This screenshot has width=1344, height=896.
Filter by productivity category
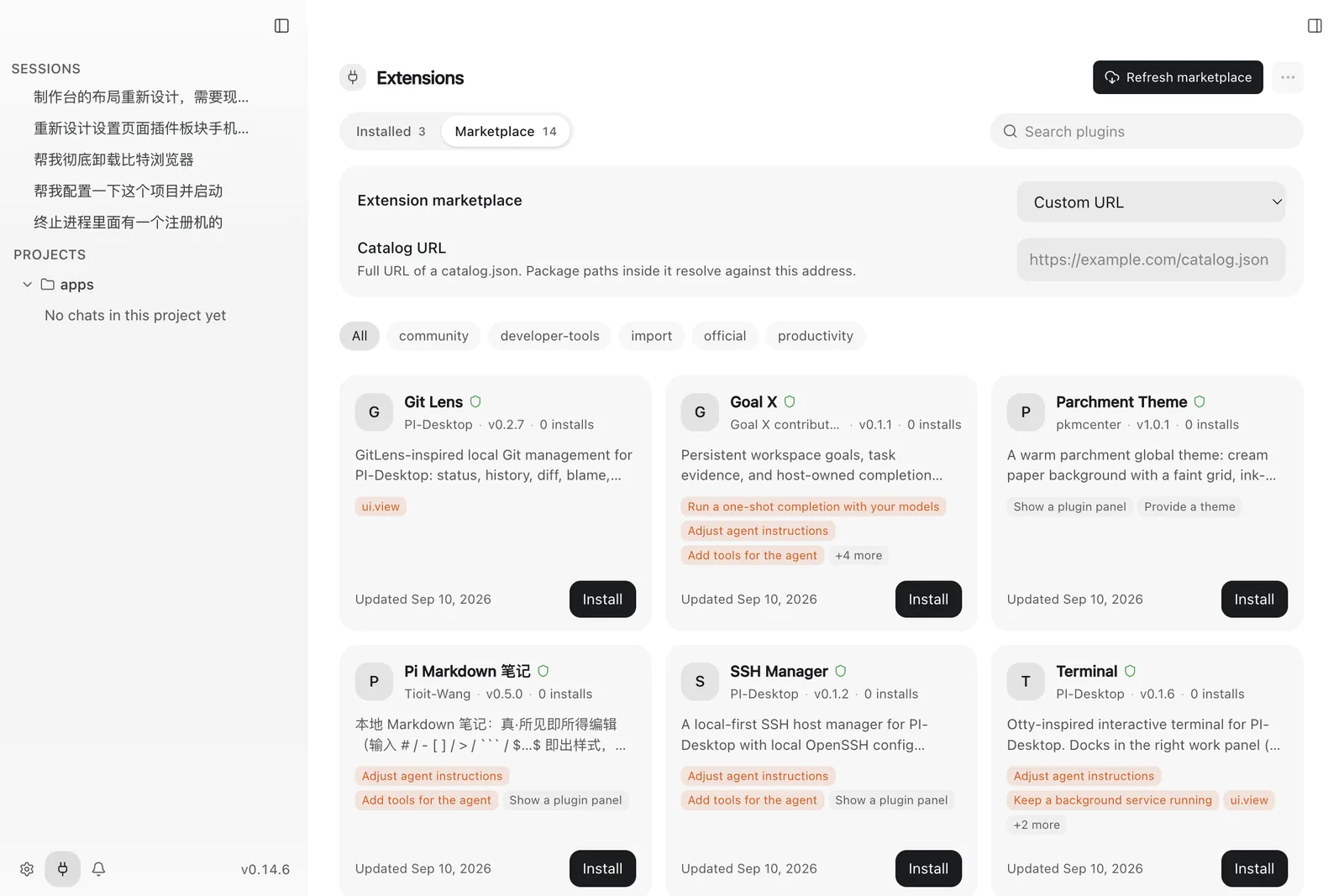point(816,336)
